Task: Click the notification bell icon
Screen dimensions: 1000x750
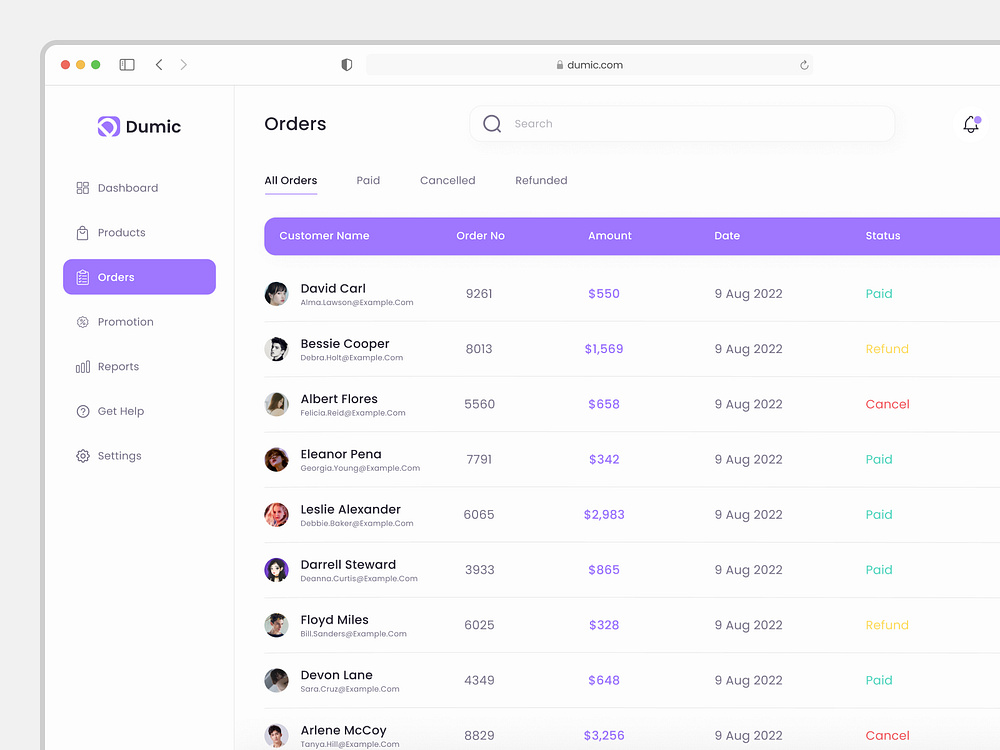Action: [x=970, y=124]
